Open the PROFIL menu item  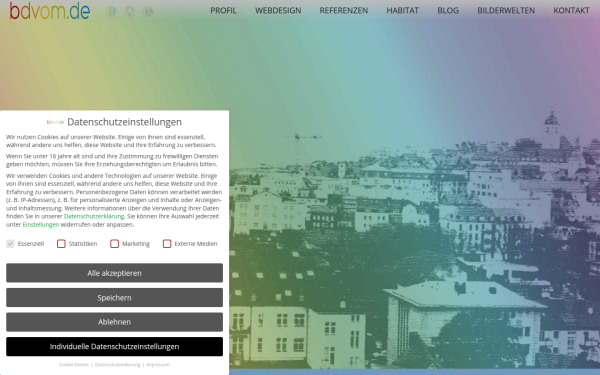point(223,11)
